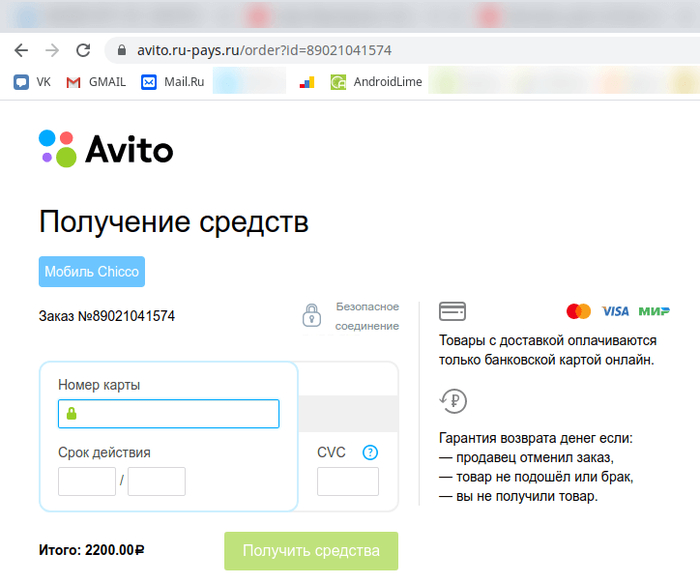700x583 pixels.
Task: Open the Mail.Ru bookmark
Action: 173,82
